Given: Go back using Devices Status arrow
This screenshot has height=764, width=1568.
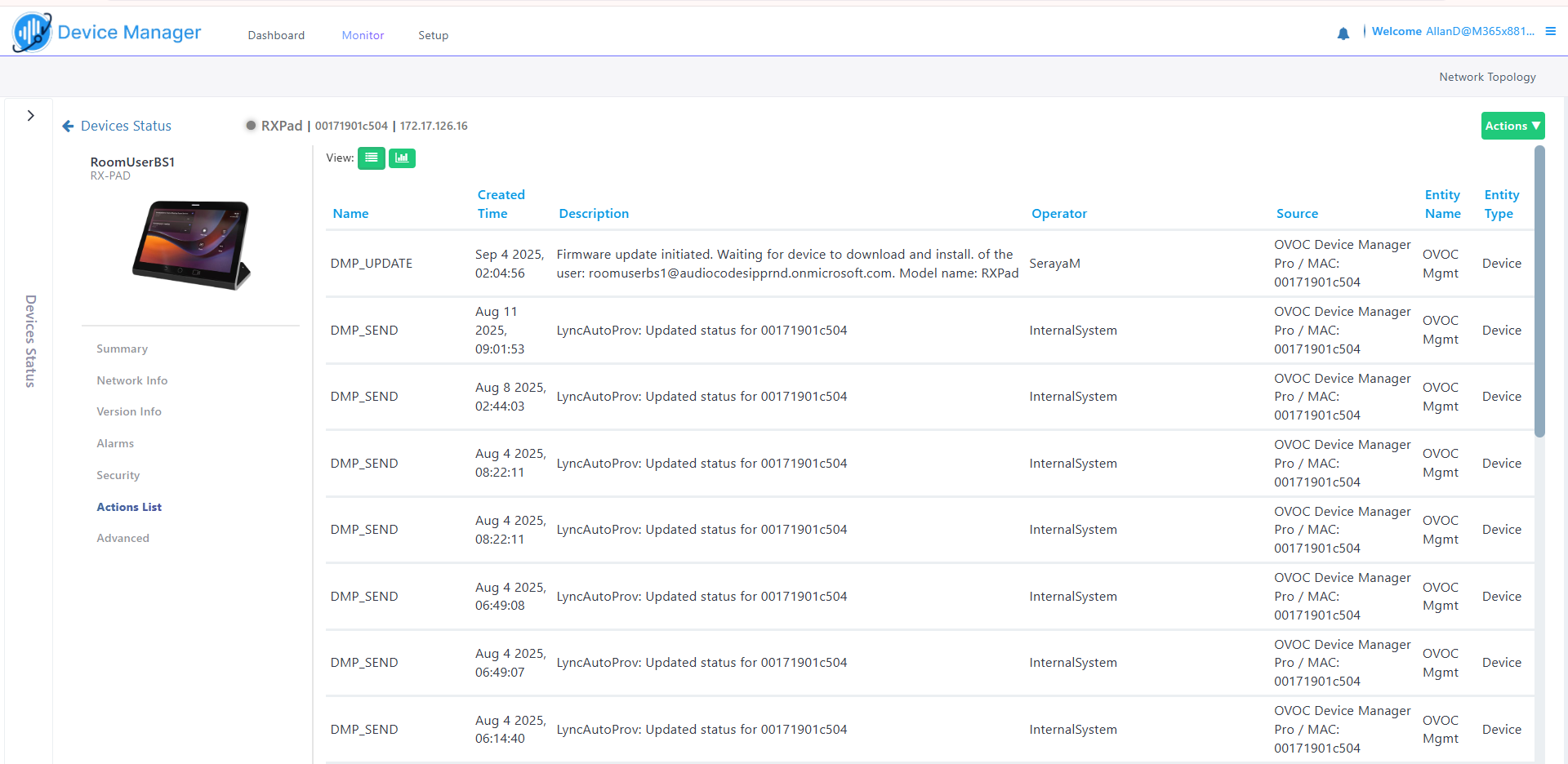Looking at the screenshot, I should (x=68, y=127).
